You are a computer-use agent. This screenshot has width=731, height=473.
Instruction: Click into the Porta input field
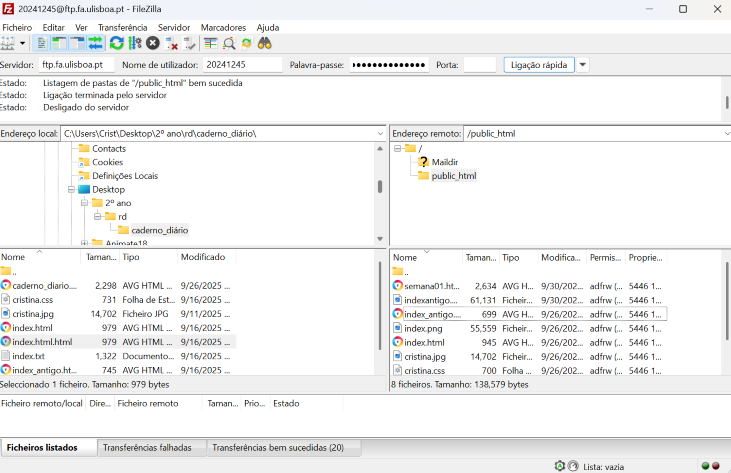tap(480, 65)
